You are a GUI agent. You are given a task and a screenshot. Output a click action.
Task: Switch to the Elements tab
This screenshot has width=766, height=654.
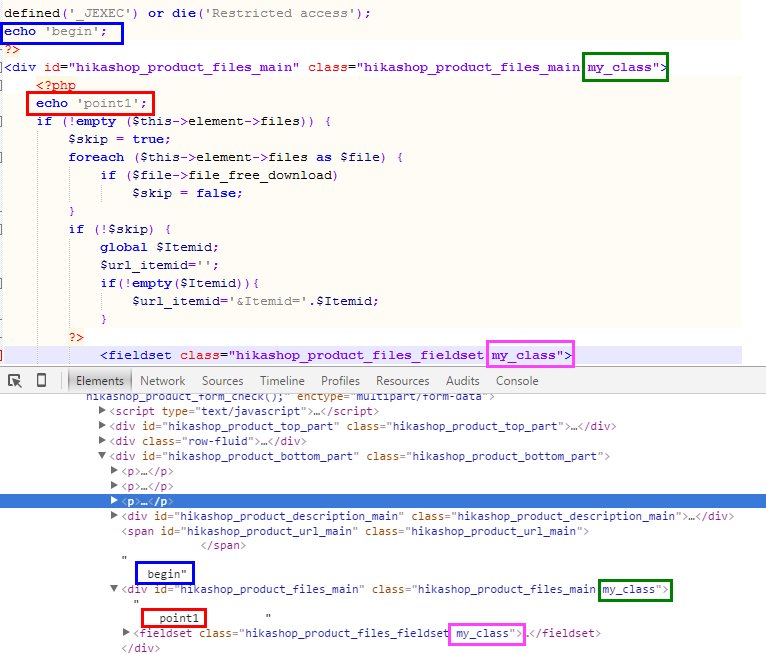(100, 381)
